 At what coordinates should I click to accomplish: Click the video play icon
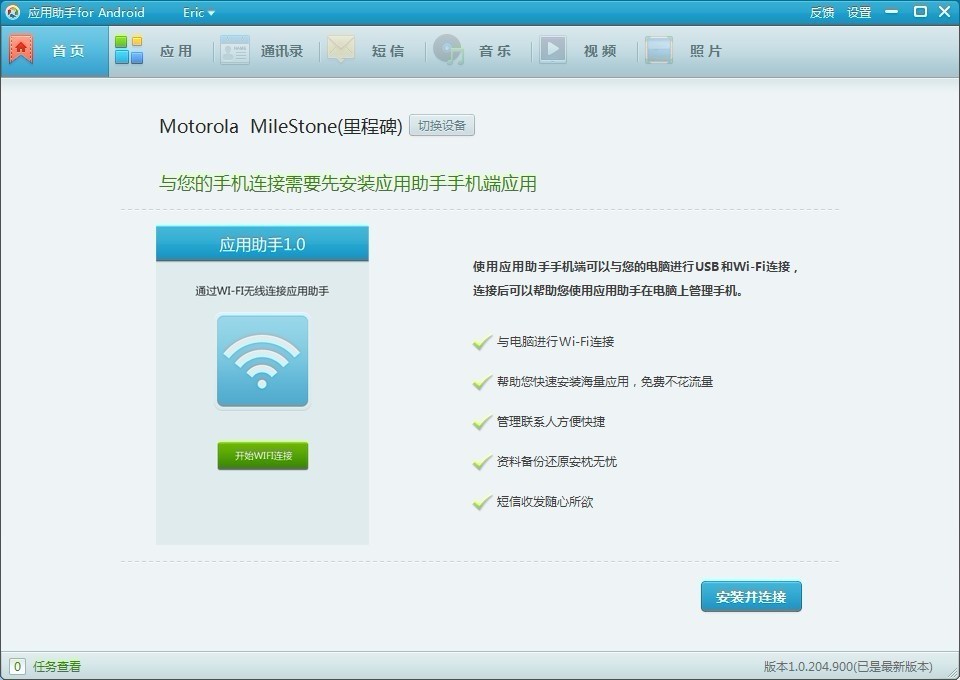click(x=553, y=50)
